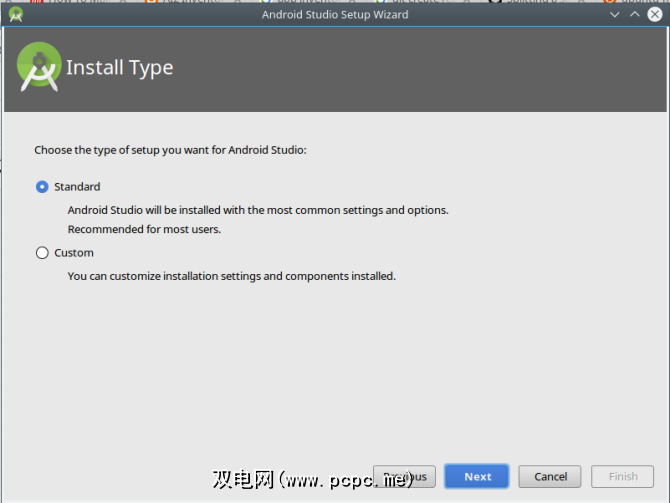Screen dimensions: 670x503
Task: Click the Finish button
Action: click(x=623, y=477)
